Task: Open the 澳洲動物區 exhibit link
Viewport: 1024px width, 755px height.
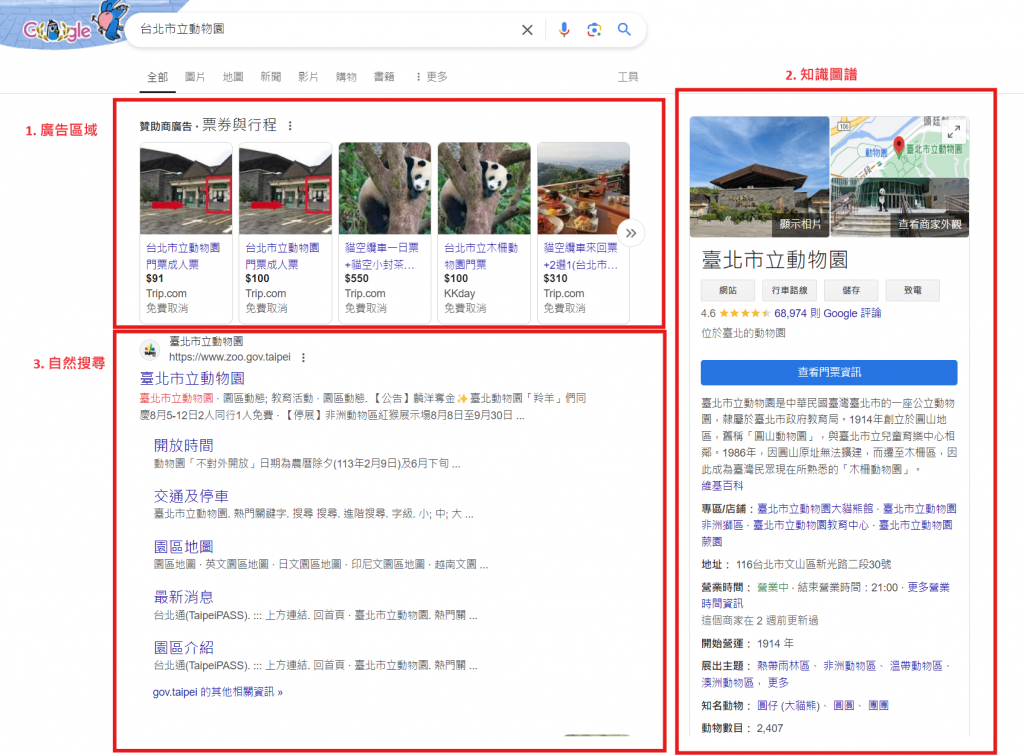Action: pos(728,683)
